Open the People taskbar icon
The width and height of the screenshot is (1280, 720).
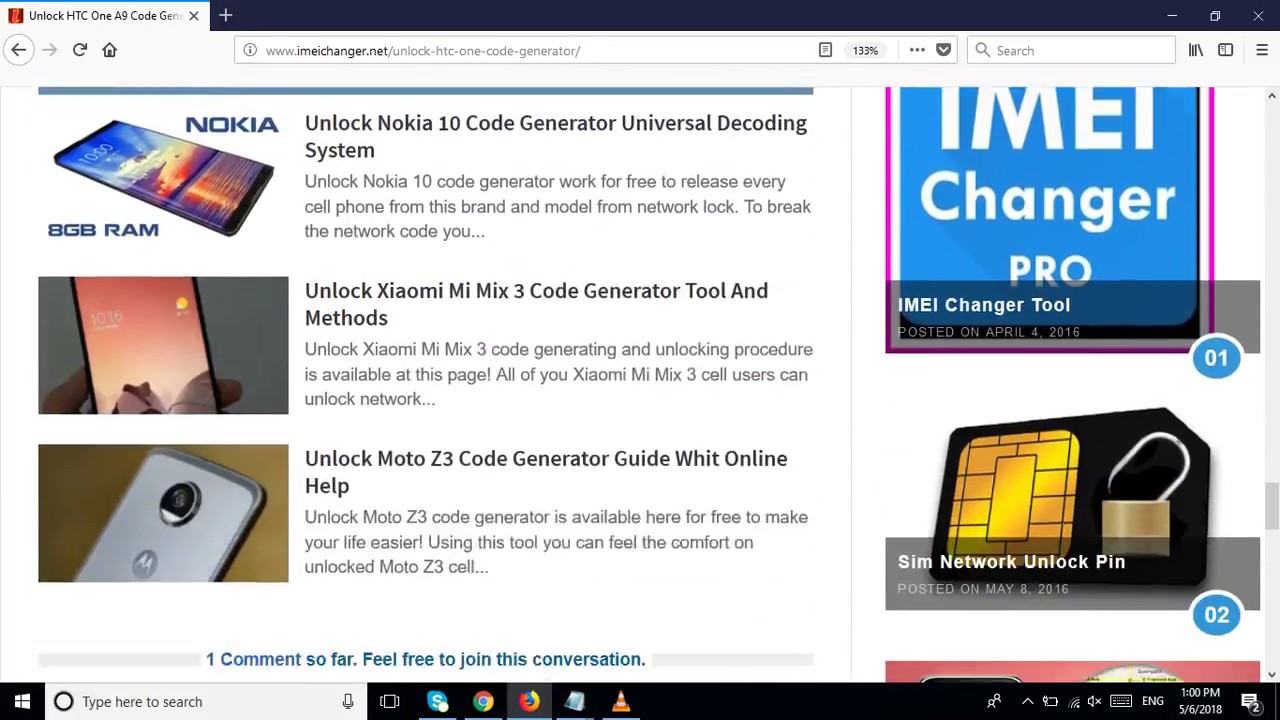pos(994,701)
